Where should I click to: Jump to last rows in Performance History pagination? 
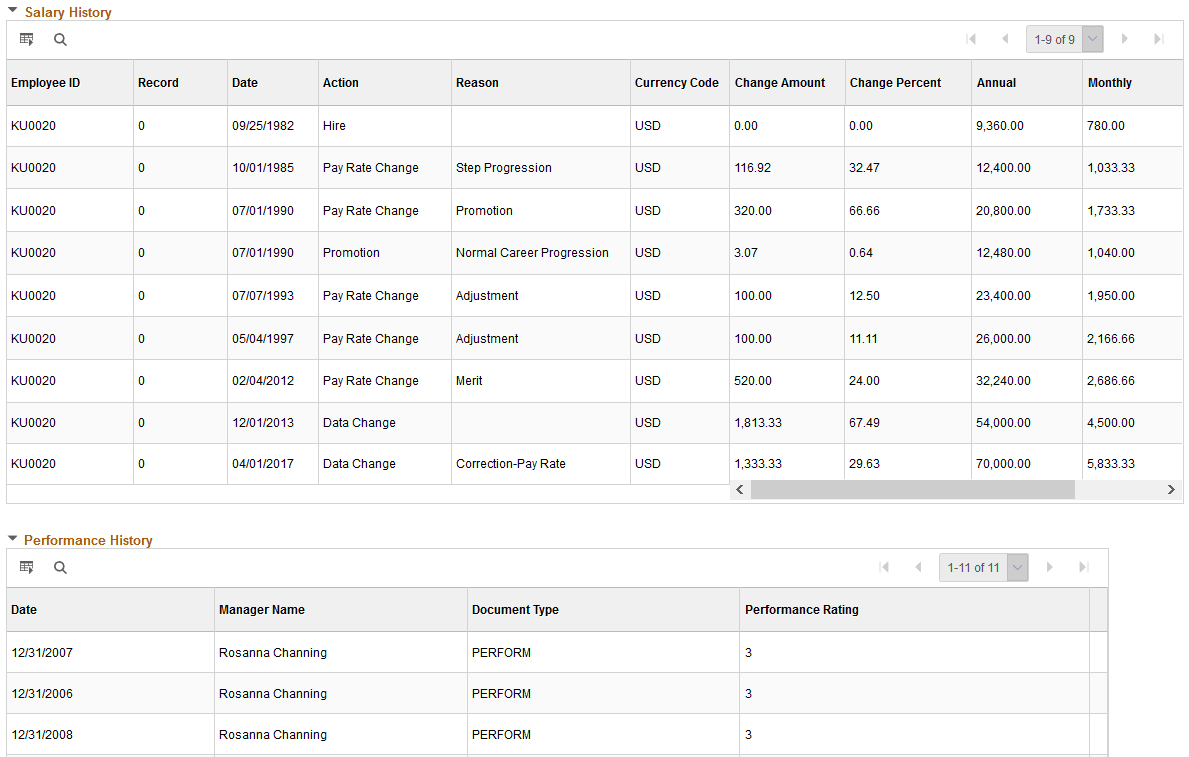[x=1083, y=567]
